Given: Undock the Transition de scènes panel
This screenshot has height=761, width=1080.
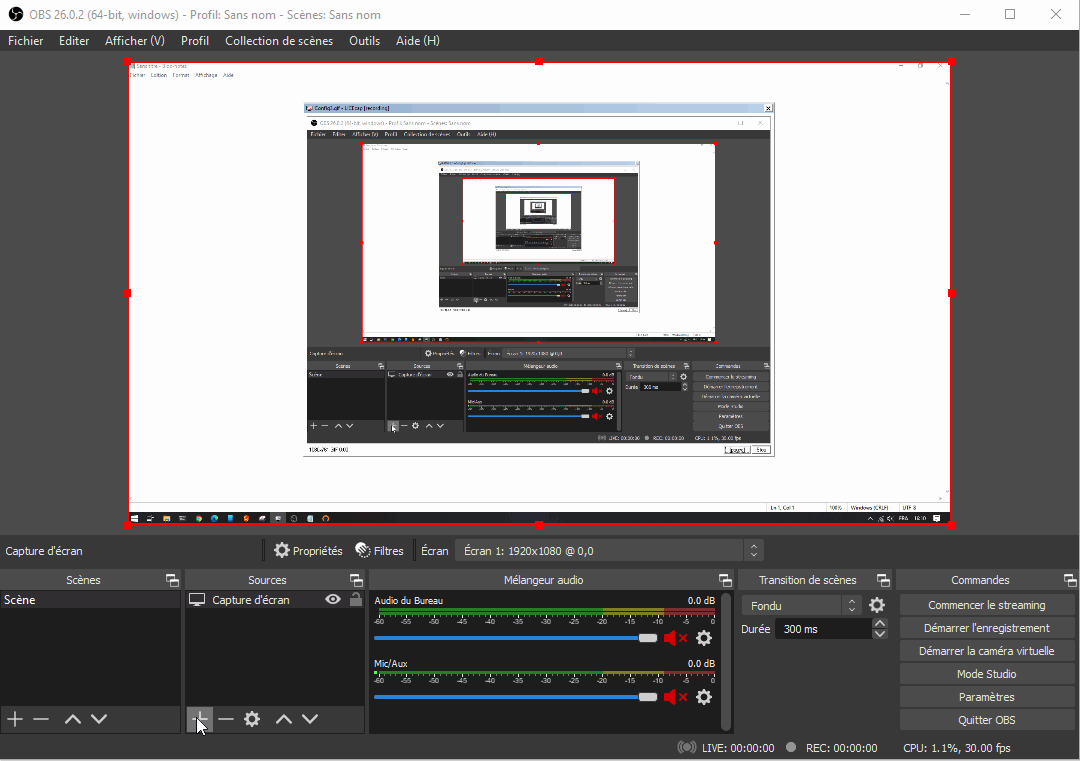Looking at the screenshot, I should point(883,580).
